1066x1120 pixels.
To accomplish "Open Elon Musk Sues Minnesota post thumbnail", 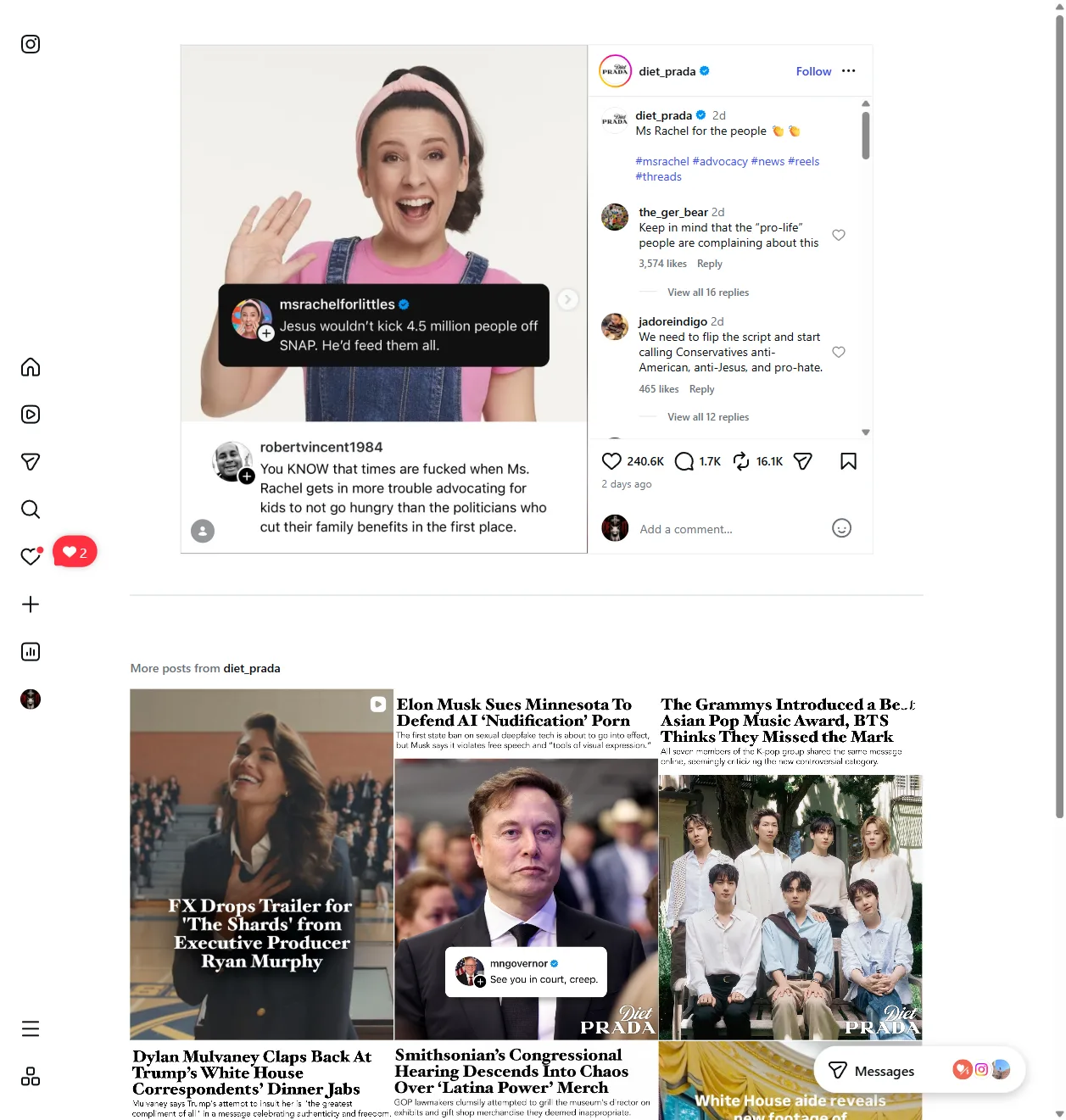I will (x=526, y=864).
